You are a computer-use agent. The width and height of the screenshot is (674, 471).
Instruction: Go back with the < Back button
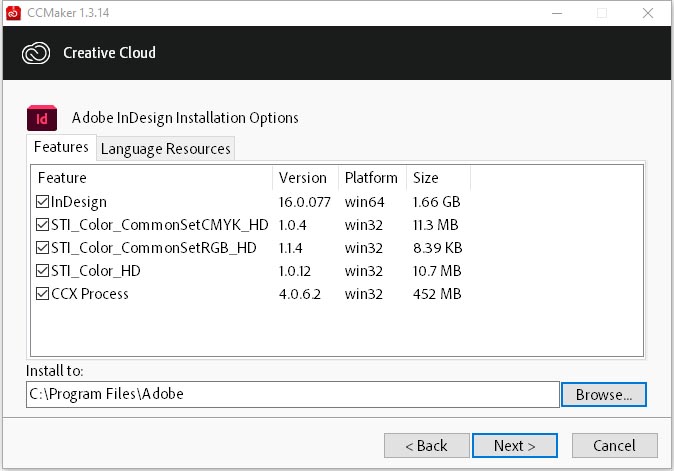[426, 446]
